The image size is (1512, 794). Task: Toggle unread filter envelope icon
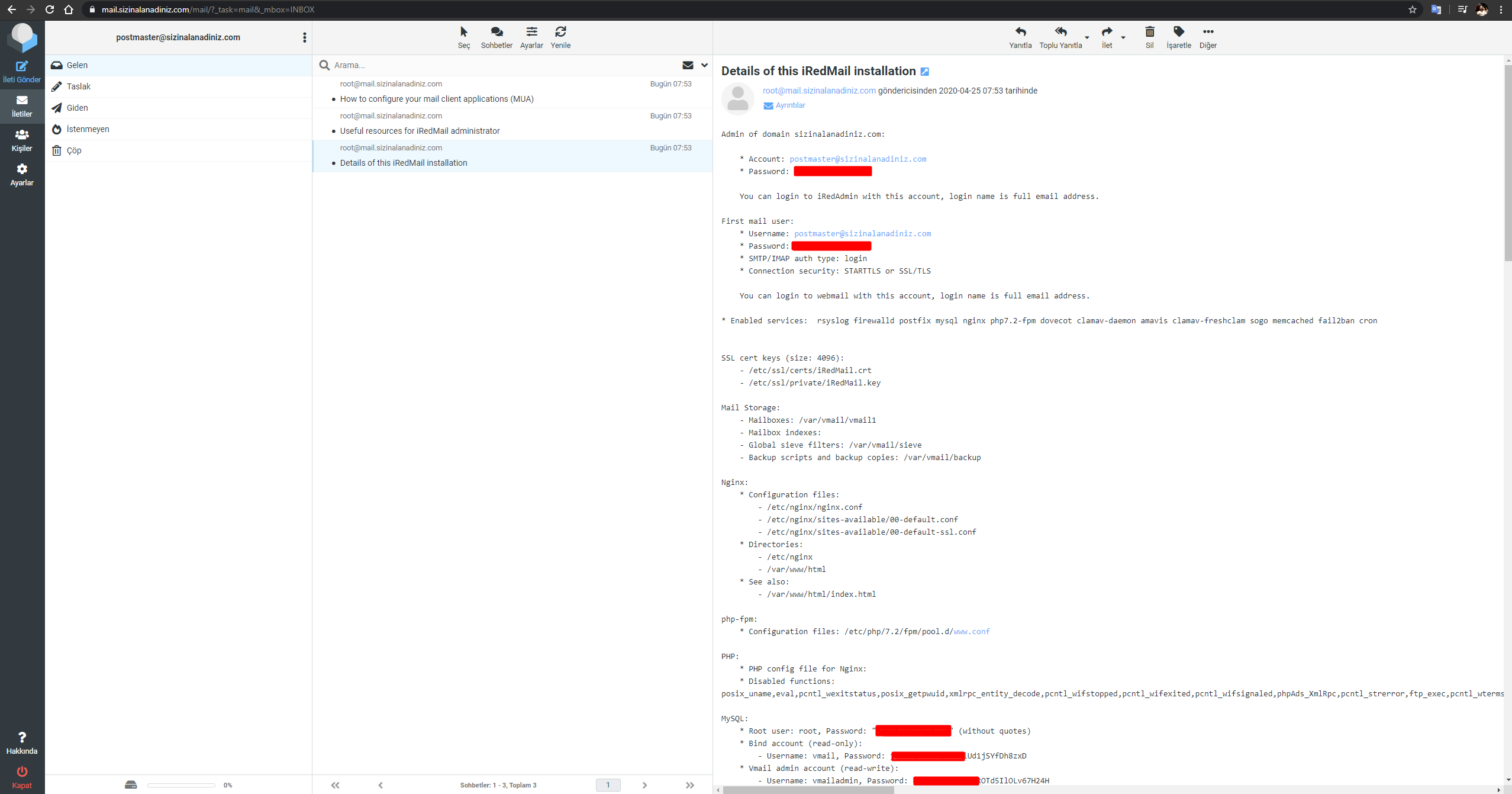688,65
